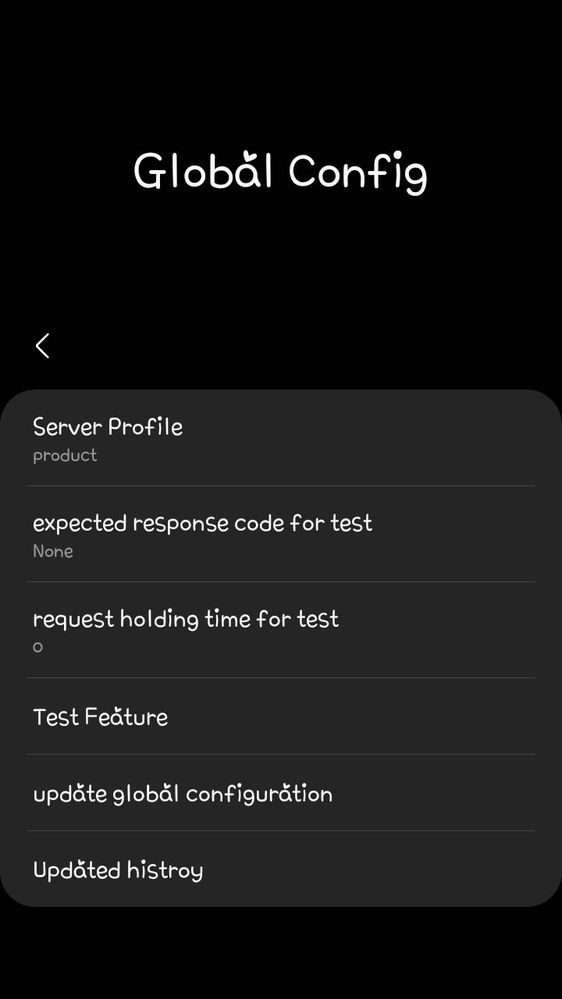Trigger the update global configuration action
562x999 pixels.
(281, 793)
